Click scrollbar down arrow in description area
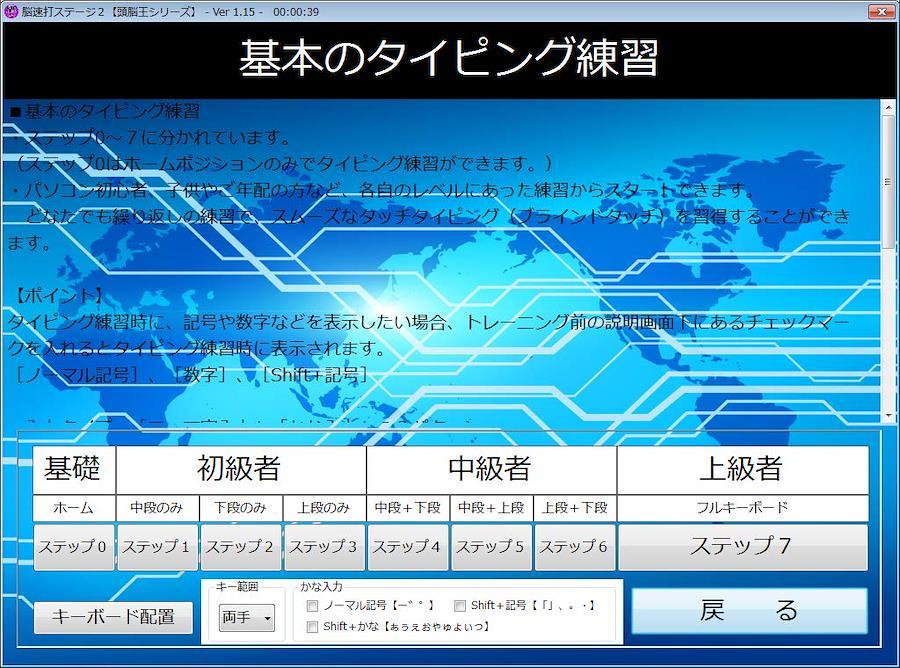The width and height of the screenshot is (900, 668). tap(888, 416)
